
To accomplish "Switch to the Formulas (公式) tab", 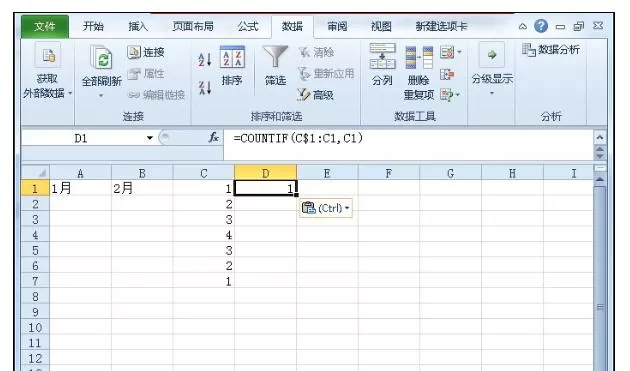I will pos(247,27).
